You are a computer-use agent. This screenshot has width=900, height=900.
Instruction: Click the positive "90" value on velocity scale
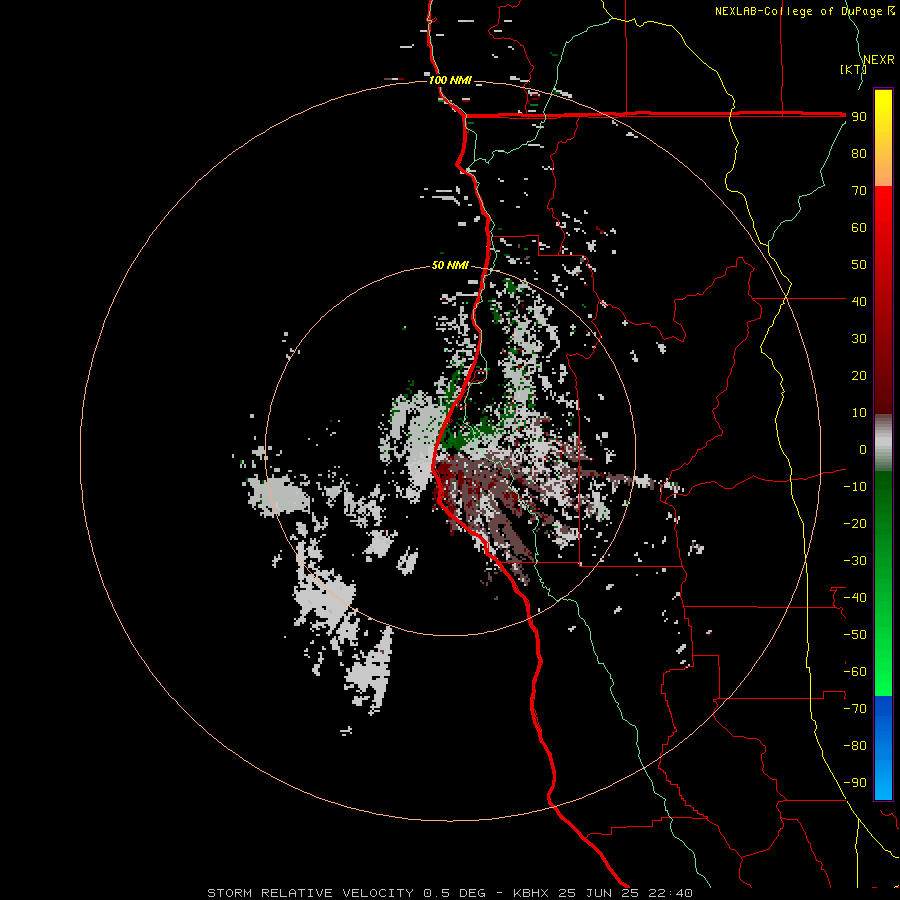point(859,117)
